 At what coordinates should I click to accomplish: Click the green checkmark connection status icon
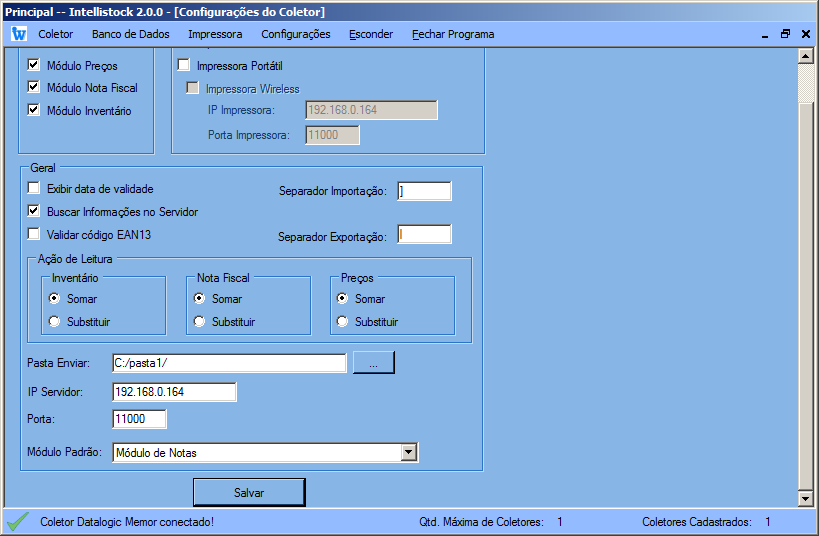pyautogui.click(x=18, y=521)
